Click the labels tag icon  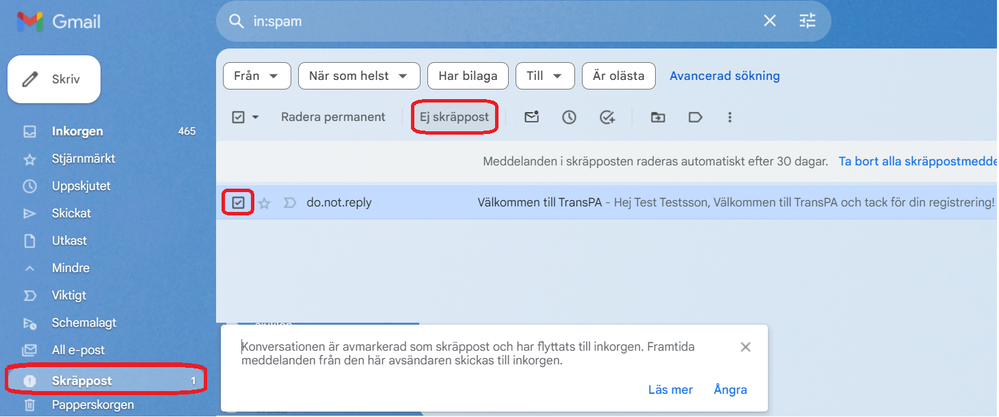pyautogui.click(x=695, y=117)
